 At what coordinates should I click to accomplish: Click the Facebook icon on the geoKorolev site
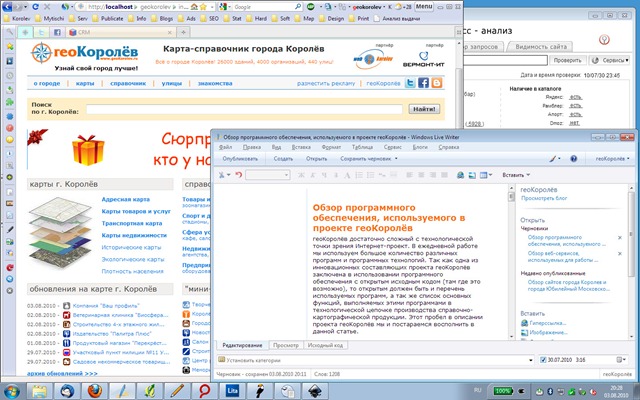pyautogui.click(x=423, y=83)
